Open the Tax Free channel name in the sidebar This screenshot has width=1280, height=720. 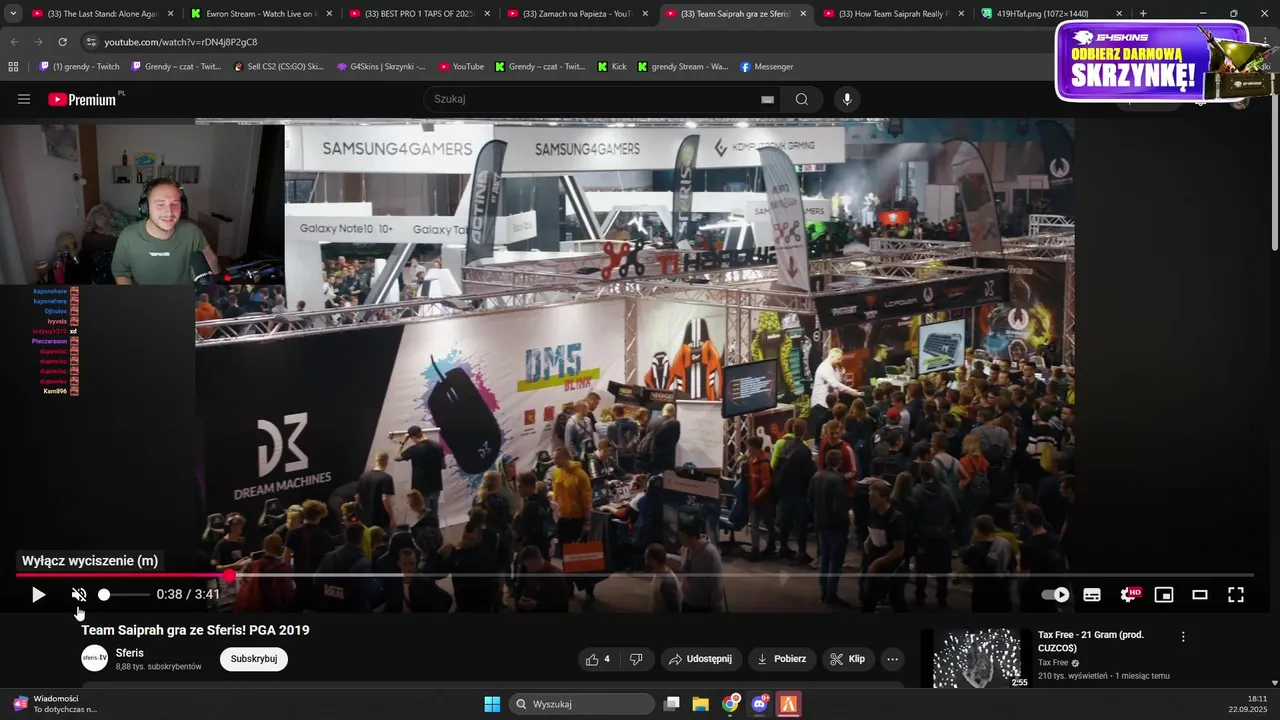[x=1053, y=663]
